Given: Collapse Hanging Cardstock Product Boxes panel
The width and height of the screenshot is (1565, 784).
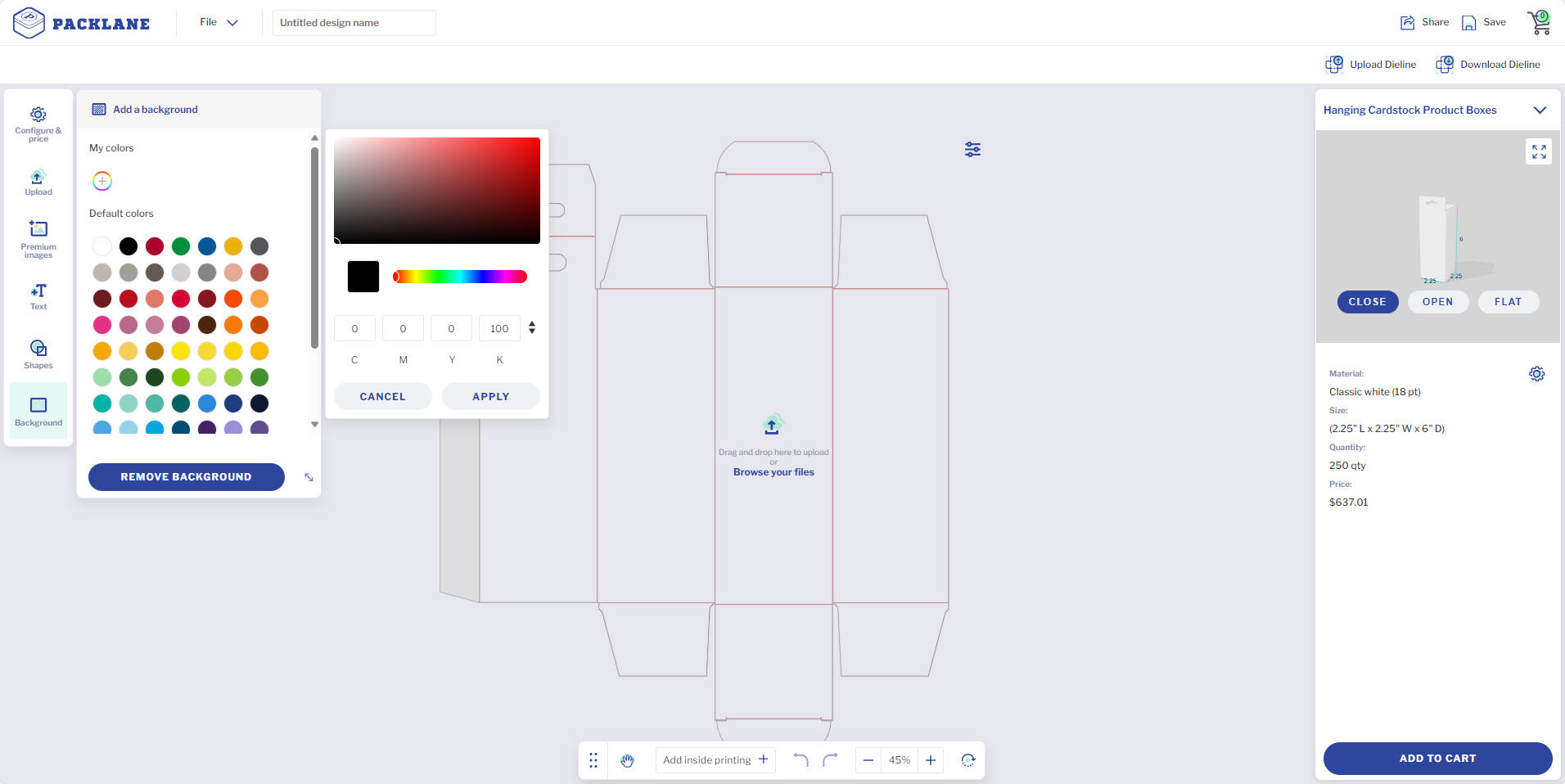Looking at the screenshot, I should (x=1539, y=110).
